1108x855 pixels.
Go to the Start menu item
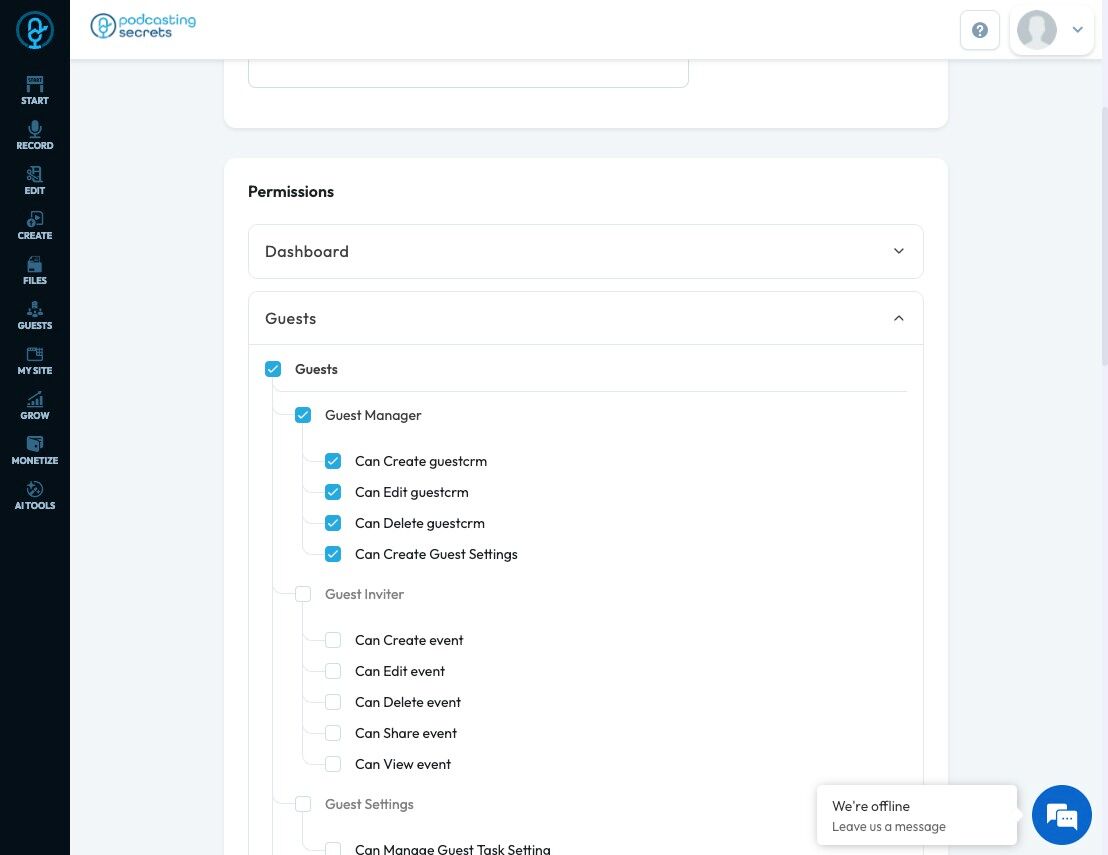coord(35,90)
